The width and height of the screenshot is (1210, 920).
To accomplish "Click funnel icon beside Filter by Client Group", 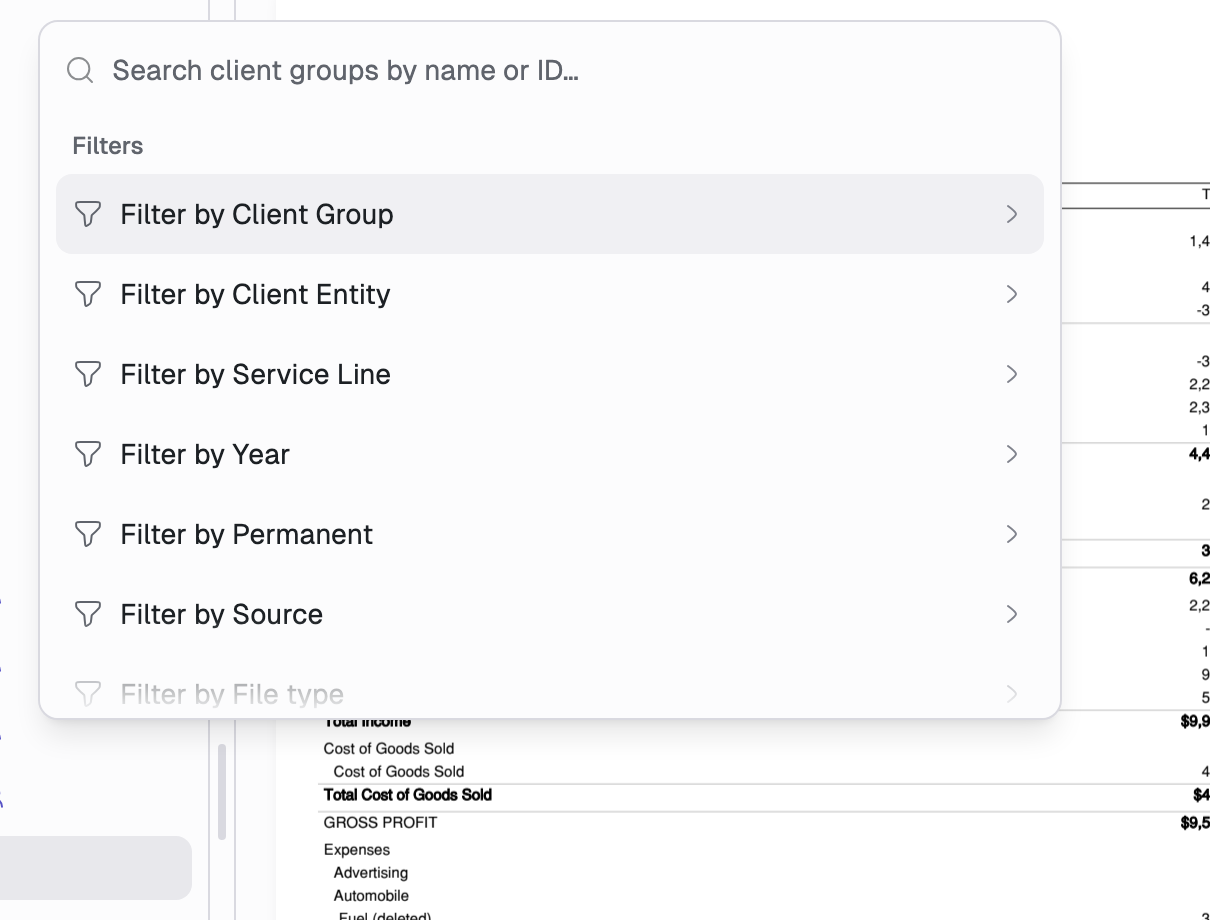I will point(88,214).
